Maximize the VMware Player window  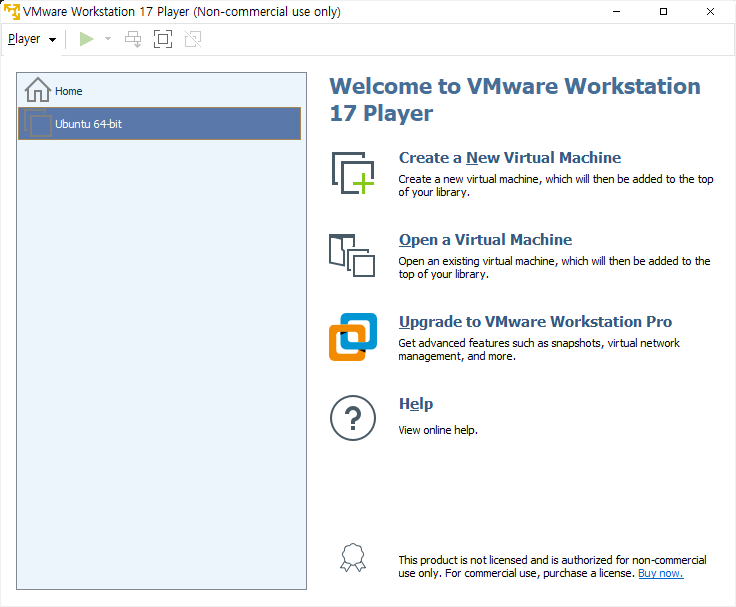pyautogui.click(x=663, y=11)
